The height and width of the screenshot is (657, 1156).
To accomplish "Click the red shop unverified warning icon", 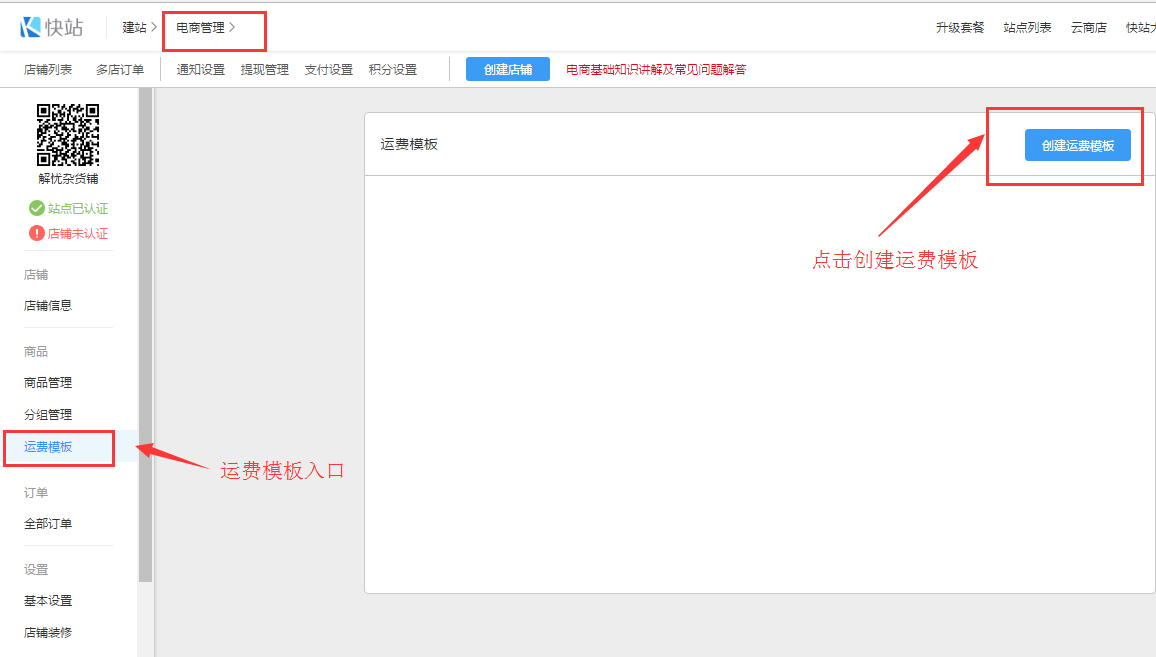I will coord(37,233).
